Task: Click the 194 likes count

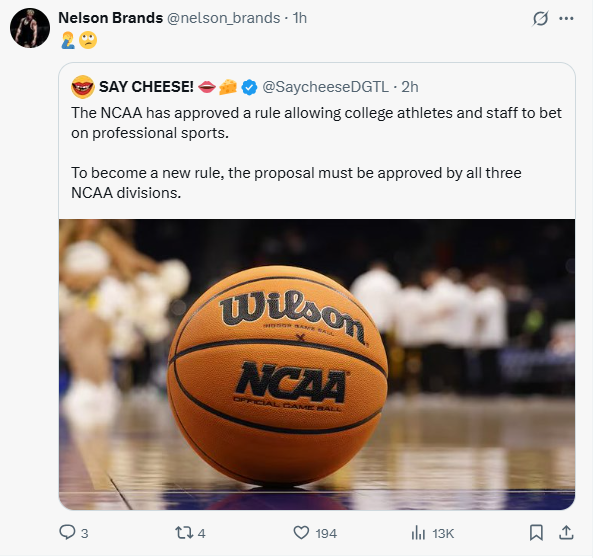Action: pyautogui.click(x=326, y=533)
